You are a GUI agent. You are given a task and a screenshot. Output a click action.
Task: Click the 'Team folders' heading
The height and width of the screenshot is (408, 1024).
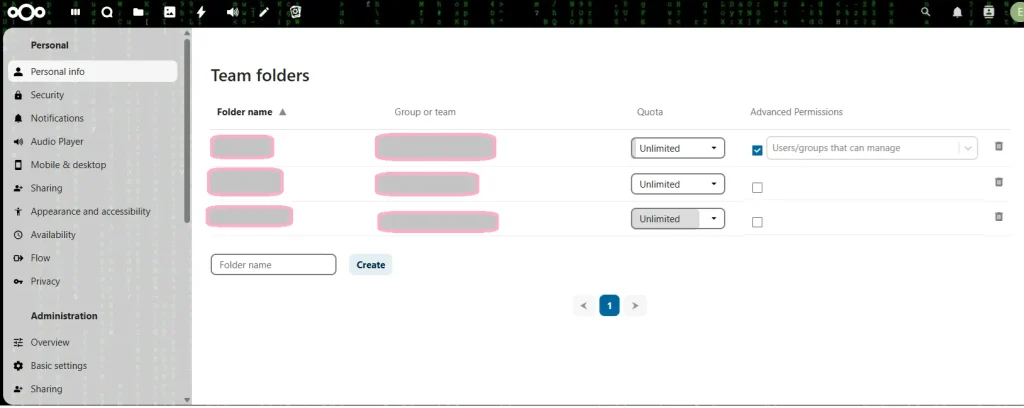point(260,76)
